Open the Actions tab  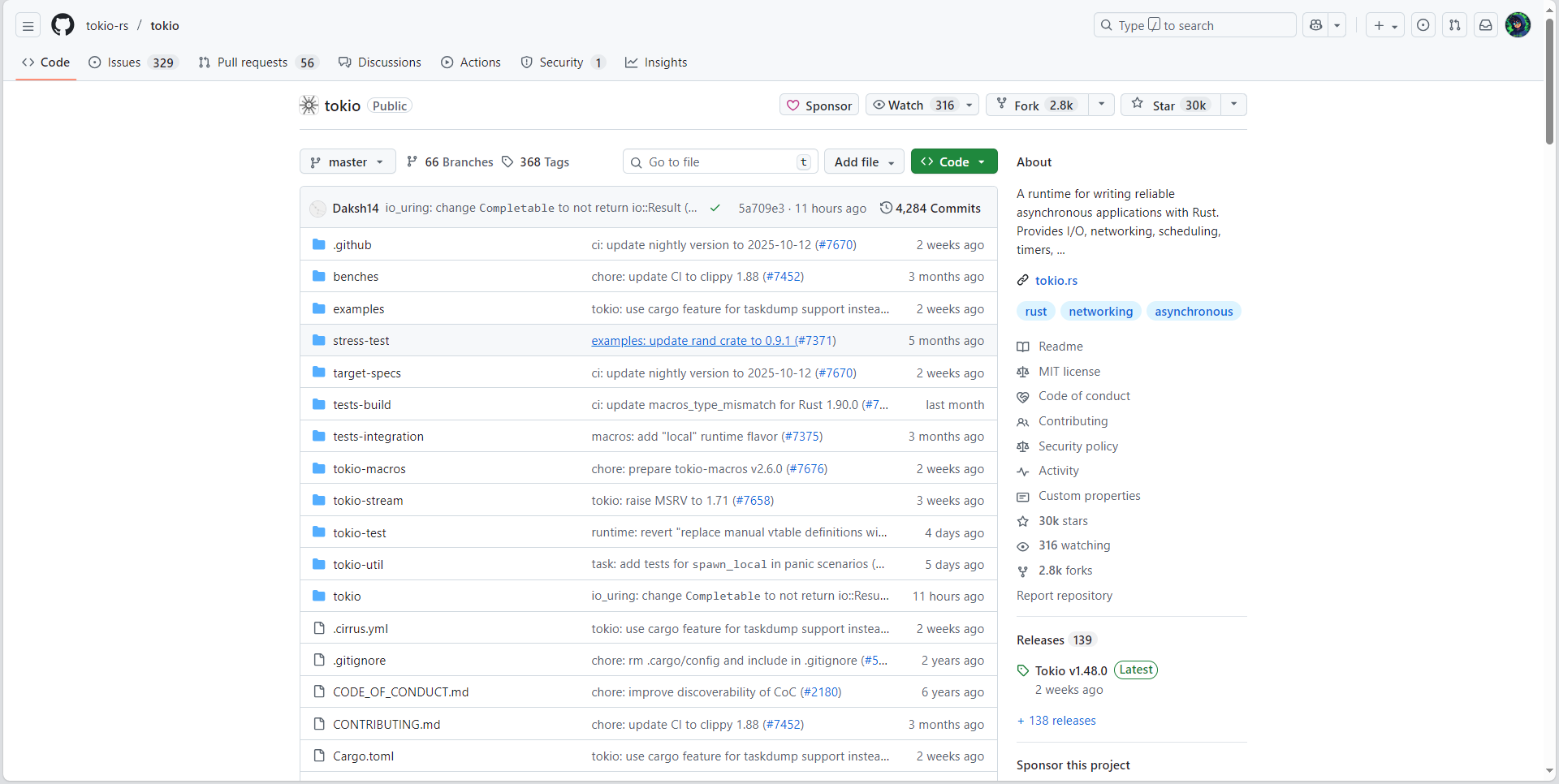(x=471, y=62)
